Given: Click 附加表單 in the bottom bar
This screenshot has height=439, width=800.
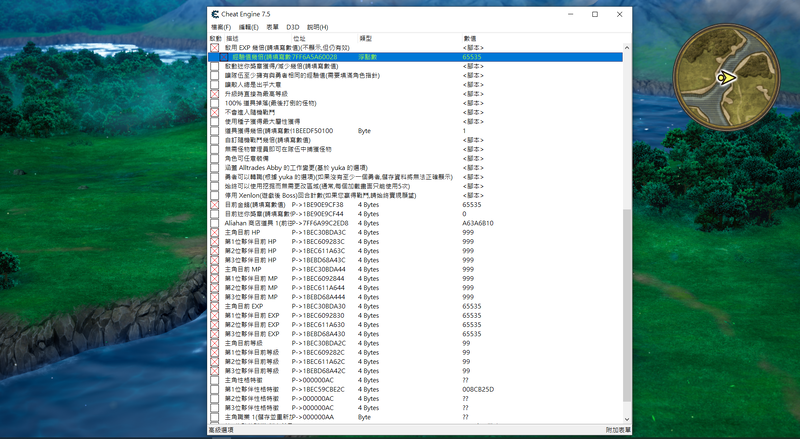Looking at the screenshot, I should 618,430.
